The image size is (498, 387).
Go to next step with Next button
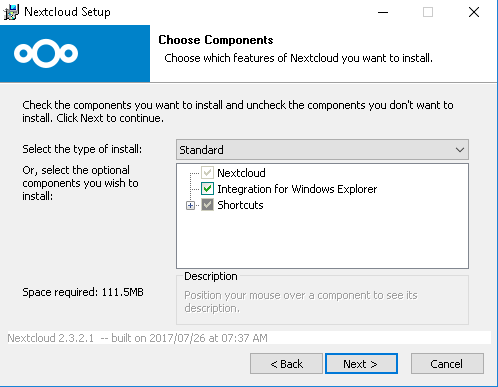361,364
